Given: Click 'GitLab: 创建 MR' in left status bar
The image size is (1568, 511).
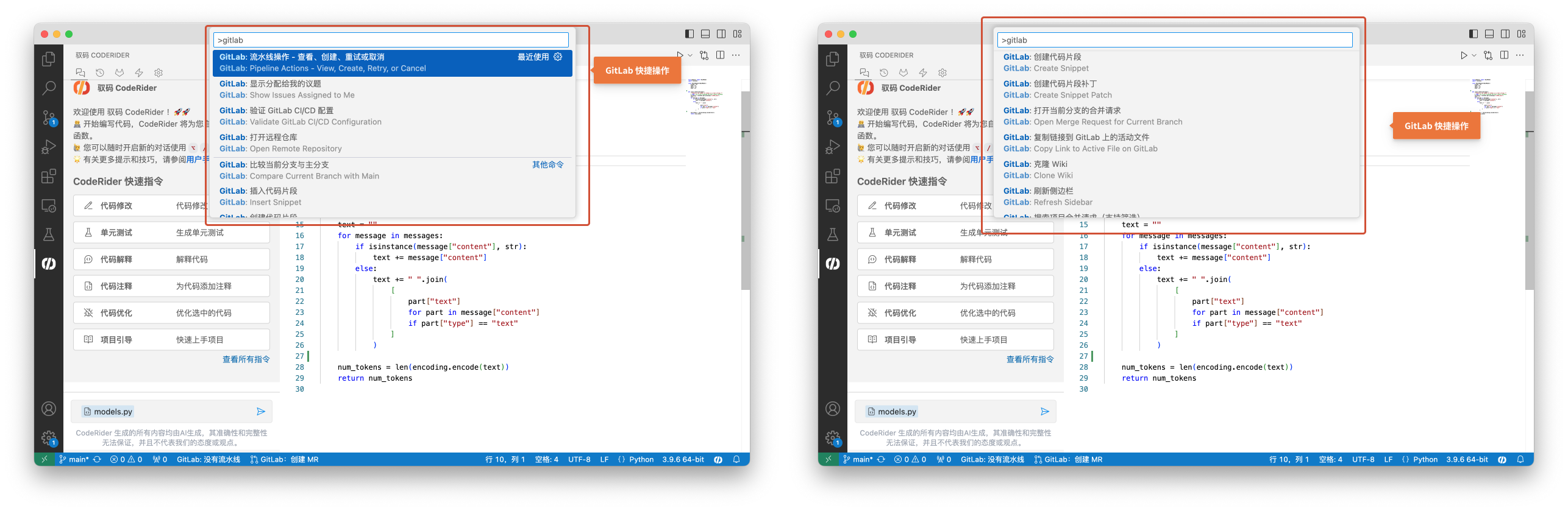Looking at the screenshot, I should [x=284, y=460].
